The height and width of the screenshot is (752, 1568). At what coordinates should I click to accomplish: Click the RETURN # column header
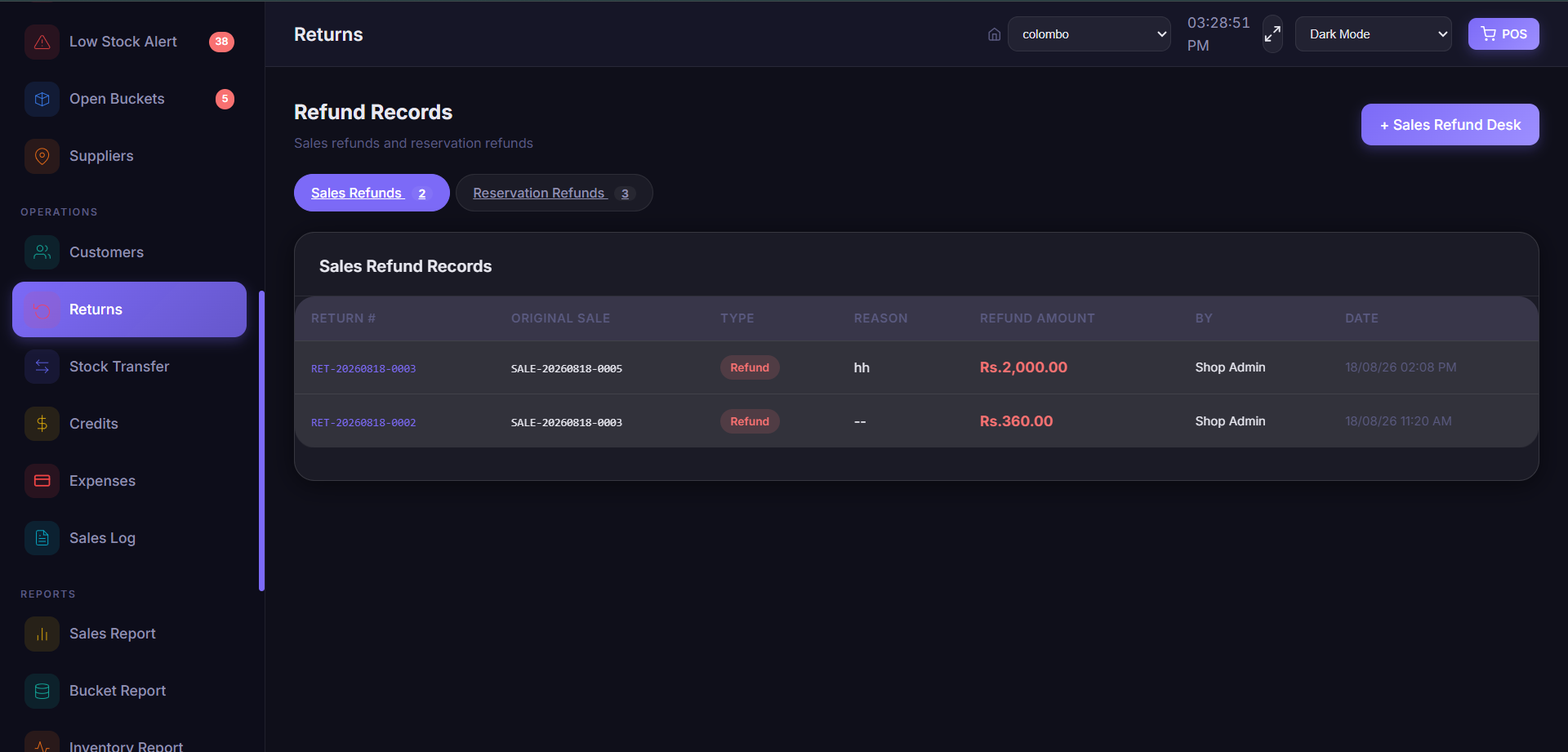[343, 318]
